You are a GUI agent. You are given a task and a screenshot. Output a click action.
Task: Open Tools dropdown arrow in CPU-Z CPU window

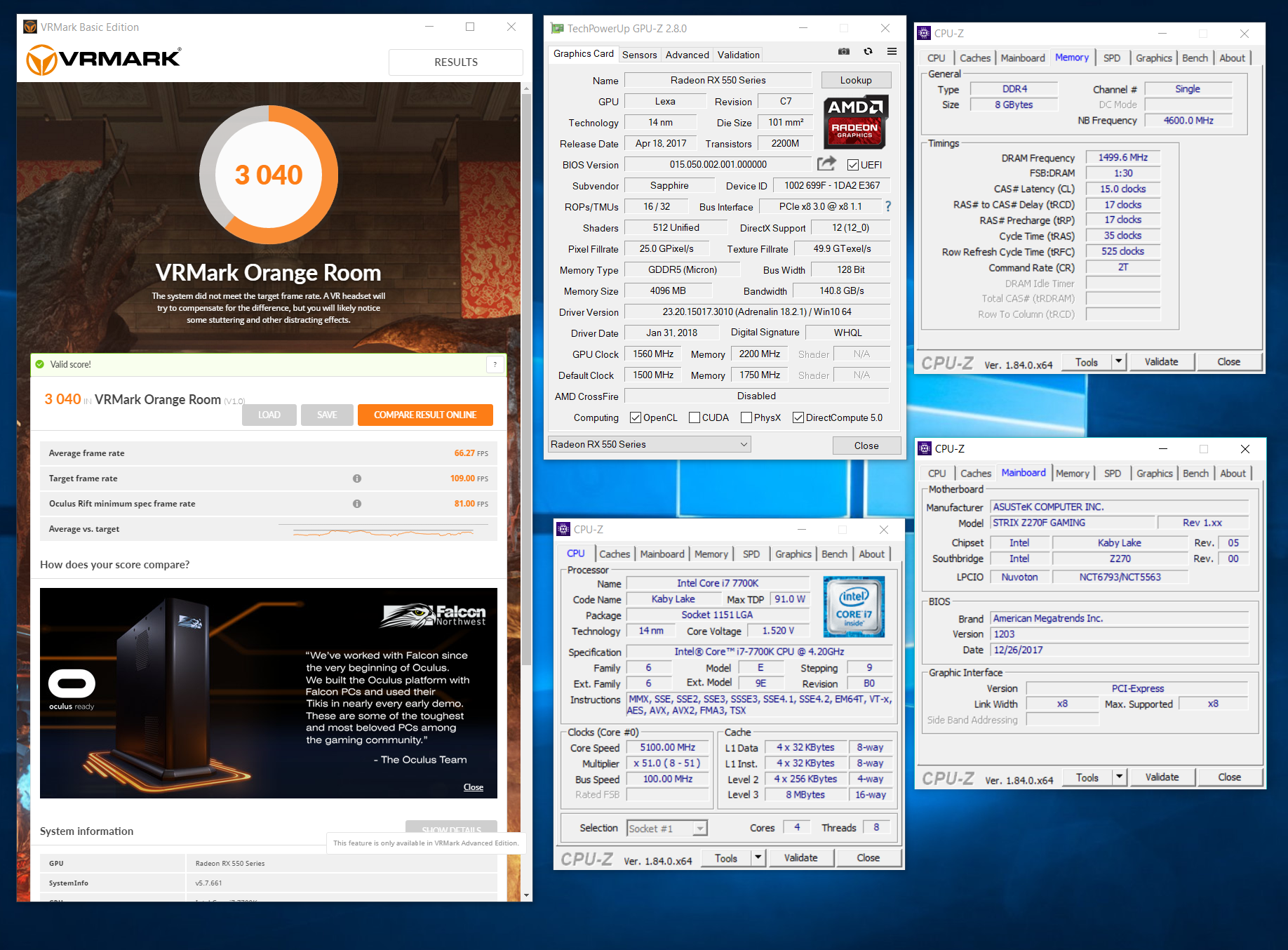click(758, 857)
